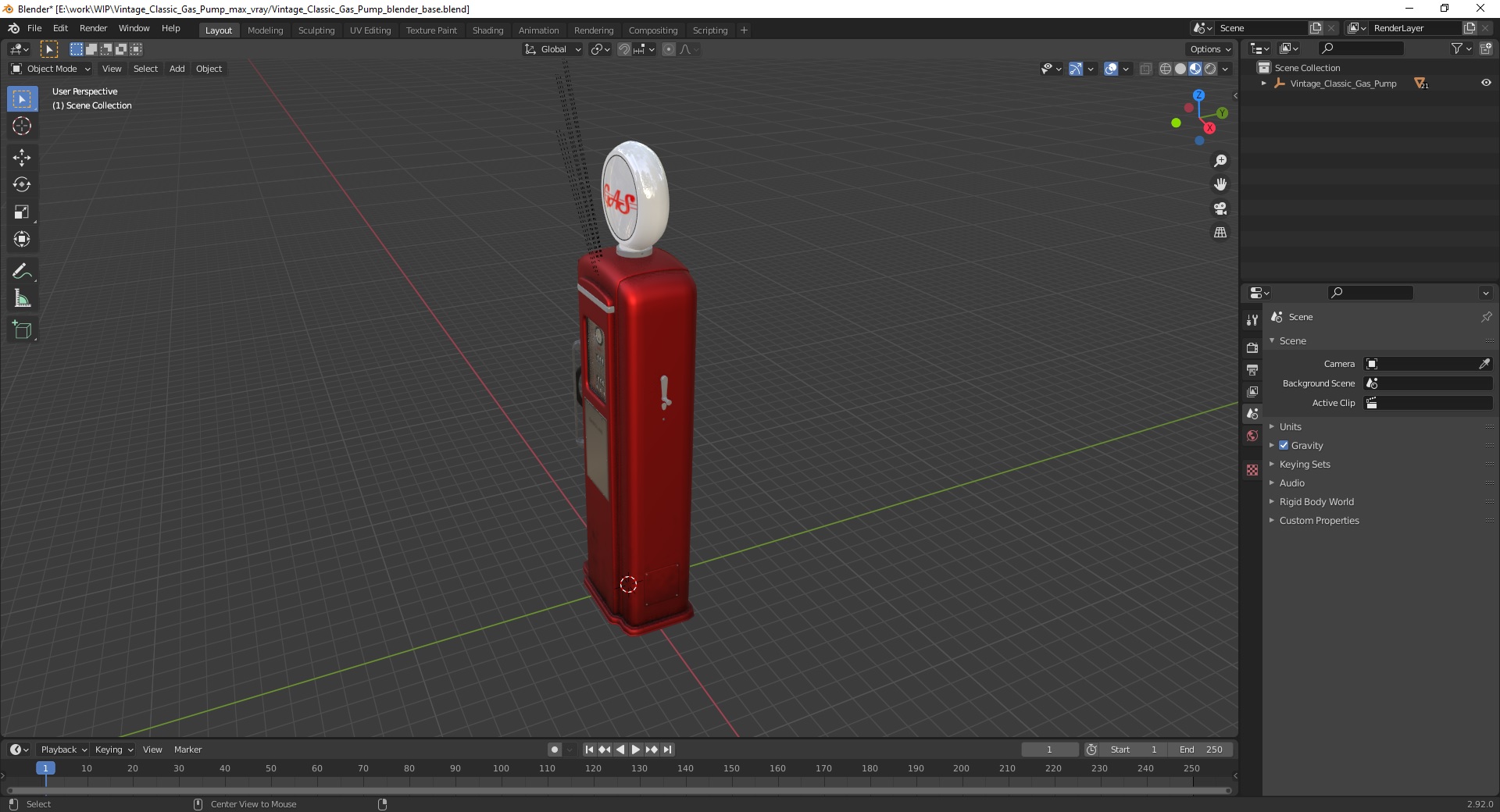1500x812 pixels.
Task: Select the Select Box tool
Action: [22, 99]
